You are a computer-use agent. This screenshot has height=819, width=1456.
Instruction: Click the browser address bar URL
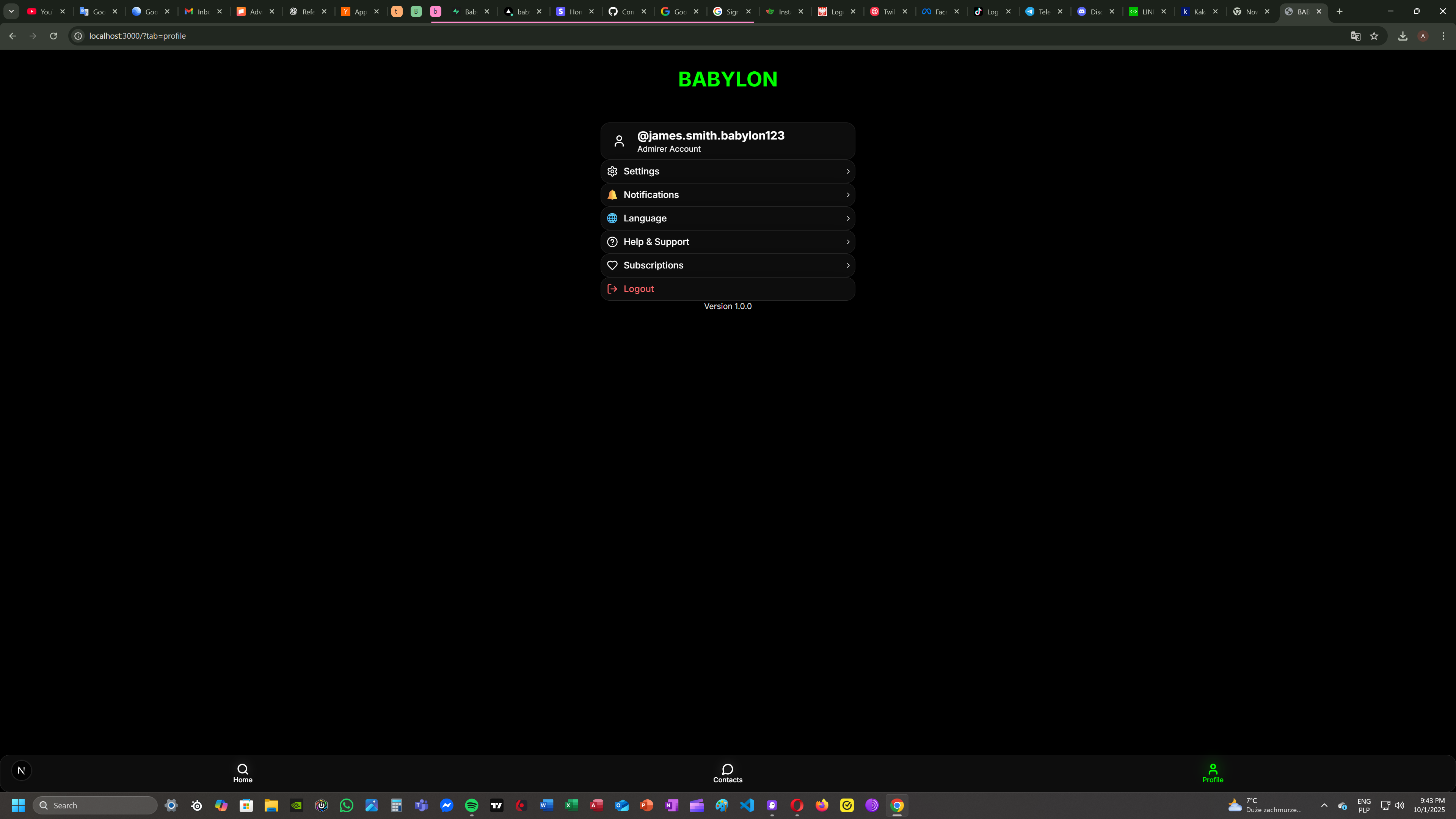137,36
